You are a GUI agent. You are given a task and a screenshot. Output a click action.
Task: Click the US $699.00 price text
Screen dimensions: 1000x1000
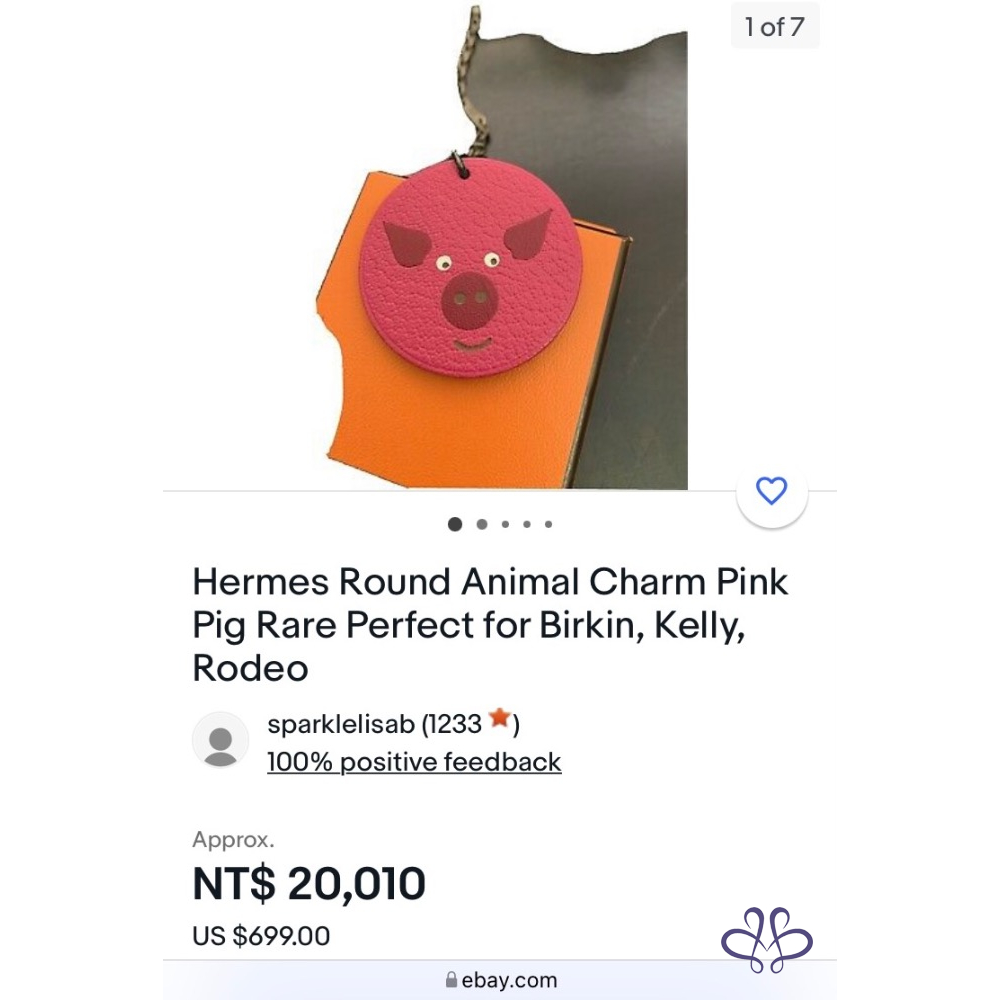[x=261, y=936]
